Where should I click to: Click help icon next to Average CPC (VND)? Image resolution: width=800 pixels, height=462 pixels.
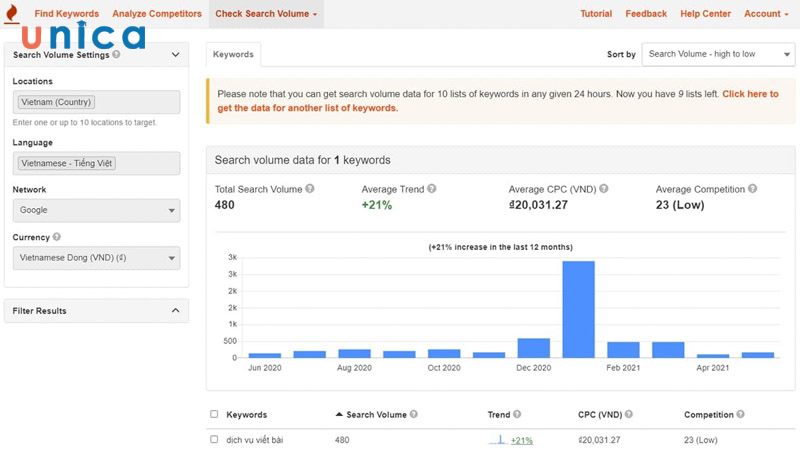click(603, 189)
